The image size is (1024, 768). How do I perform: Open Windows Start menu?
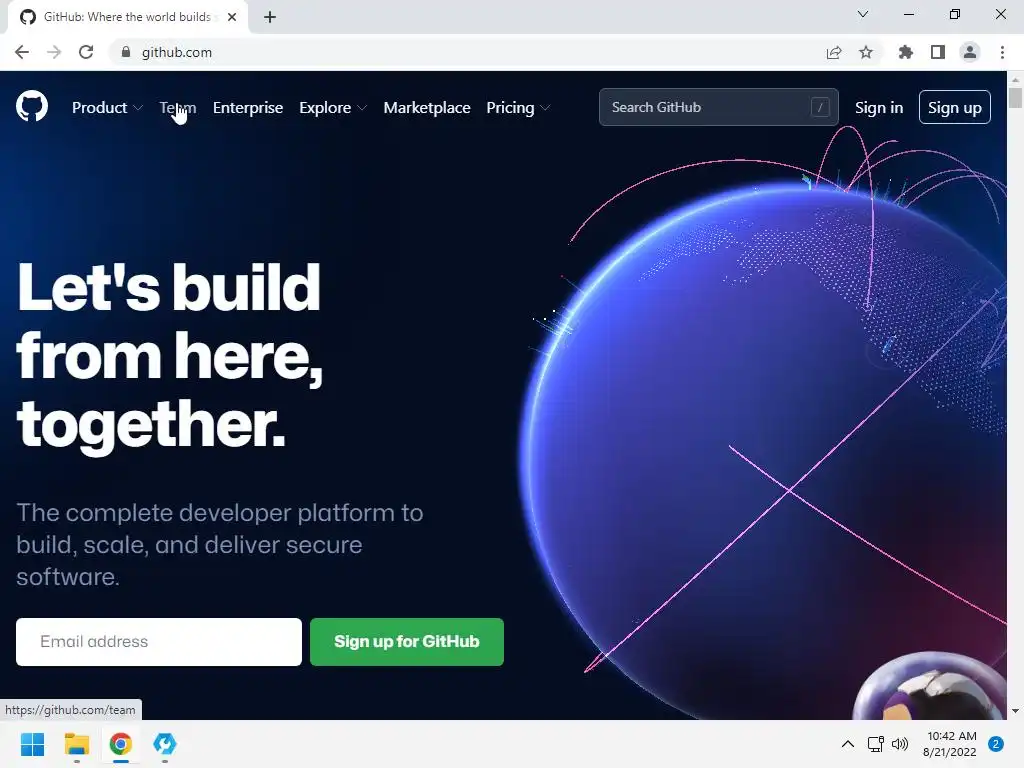pyautogui.click(x=32, y=744)
